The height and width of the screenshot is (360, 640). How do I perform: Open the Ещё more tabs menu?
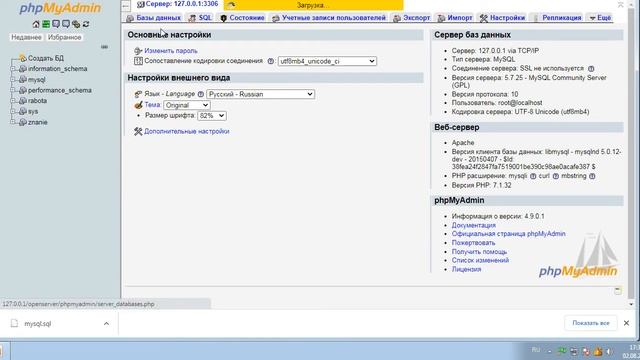tap(600, 18)
